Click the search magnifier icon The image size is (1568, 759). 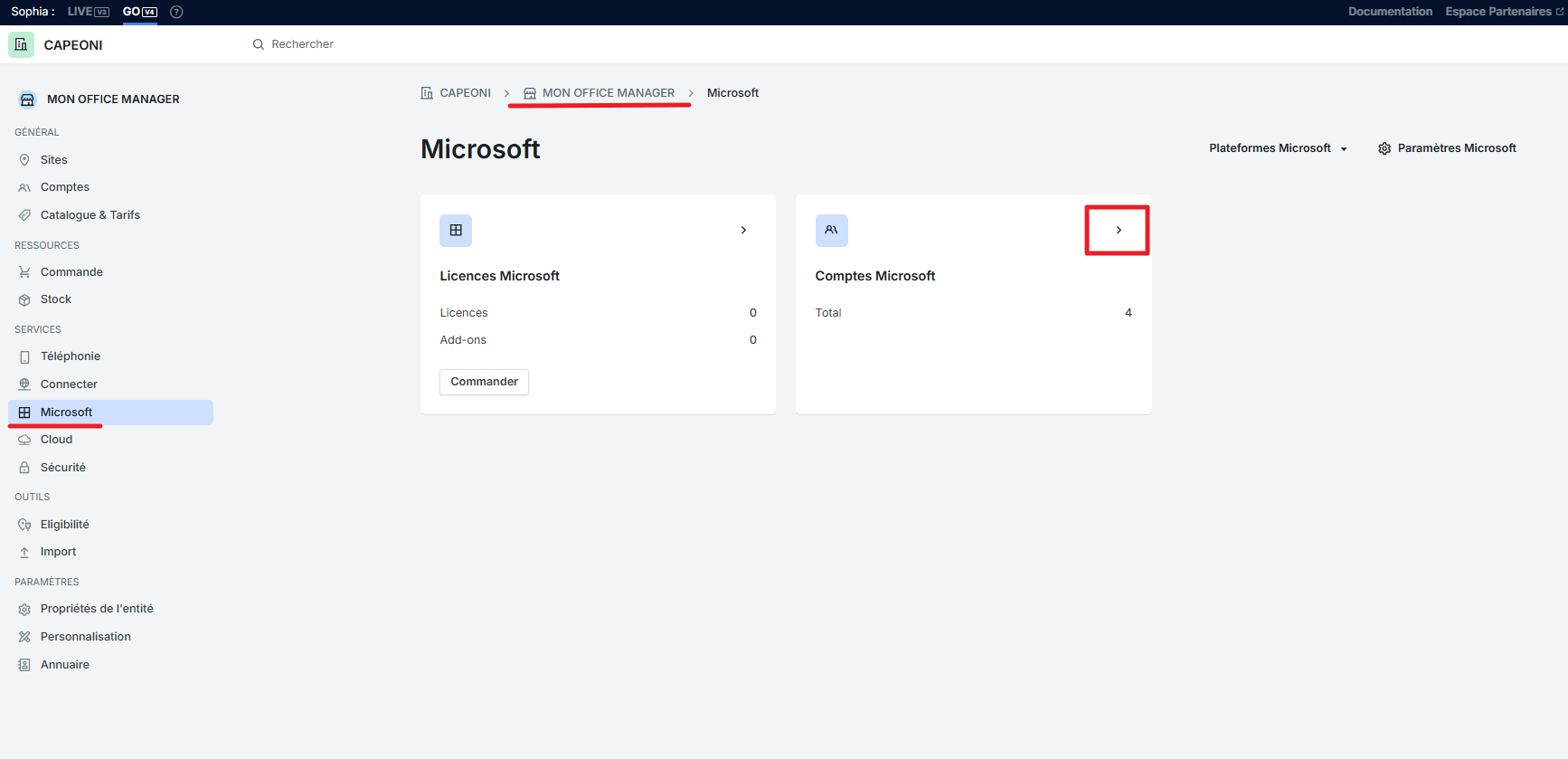pyautogui.click(x=259, y=44)
